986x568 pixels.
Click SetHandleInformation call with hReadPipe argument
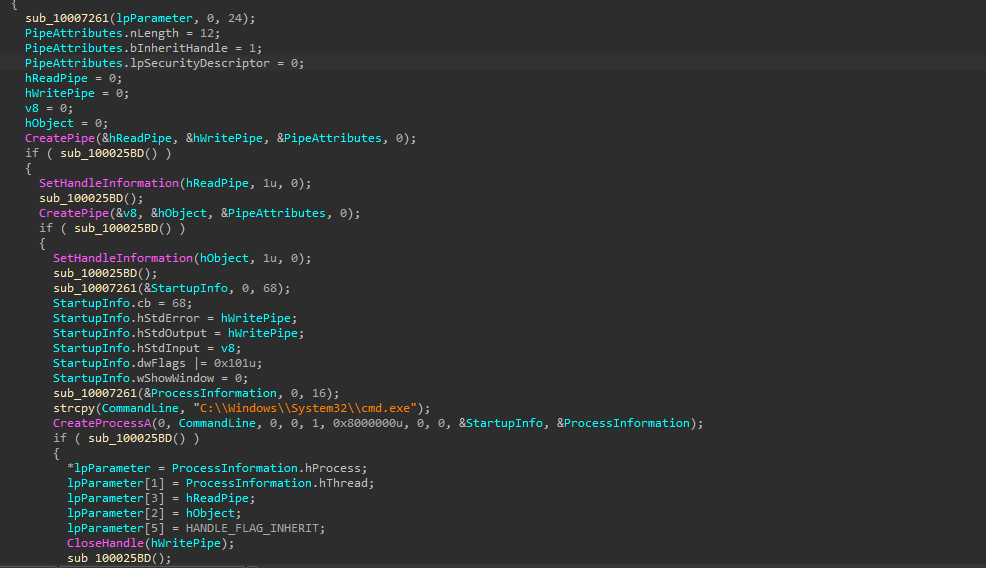pyautogui.click(x=109, y=183)
